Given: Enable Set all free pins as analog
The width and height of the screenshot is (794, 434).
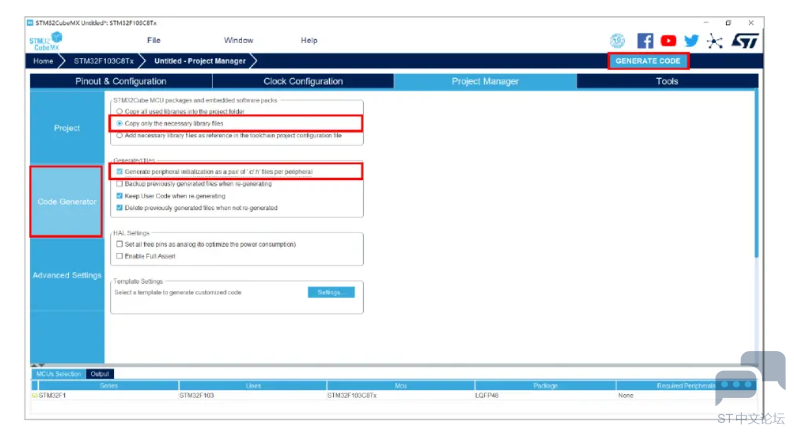Looking at the screenshot, I should point(120,244).
